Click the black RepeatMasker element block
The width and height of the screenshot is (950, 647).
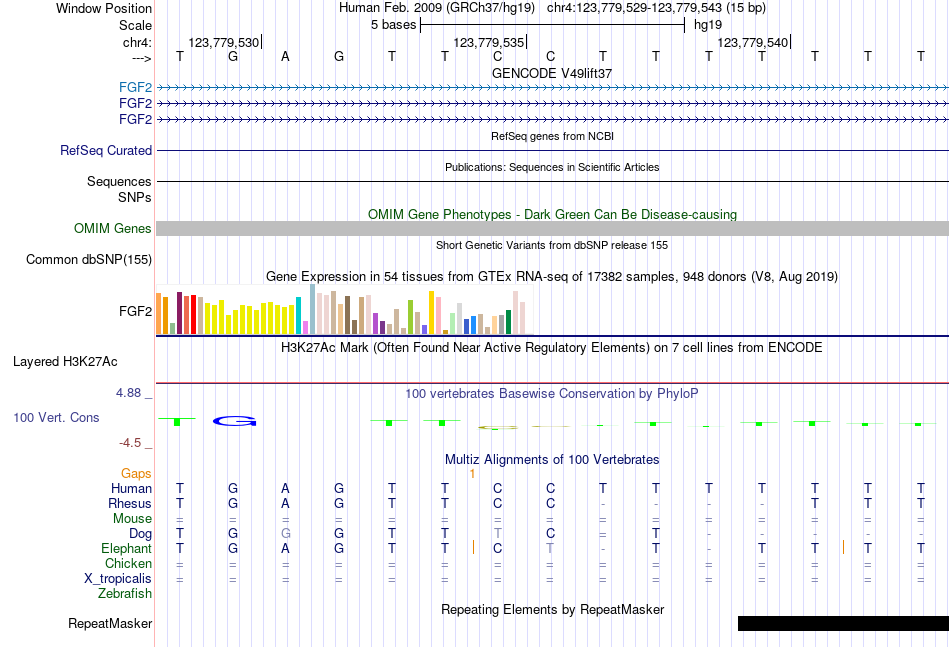coord(843,623)
